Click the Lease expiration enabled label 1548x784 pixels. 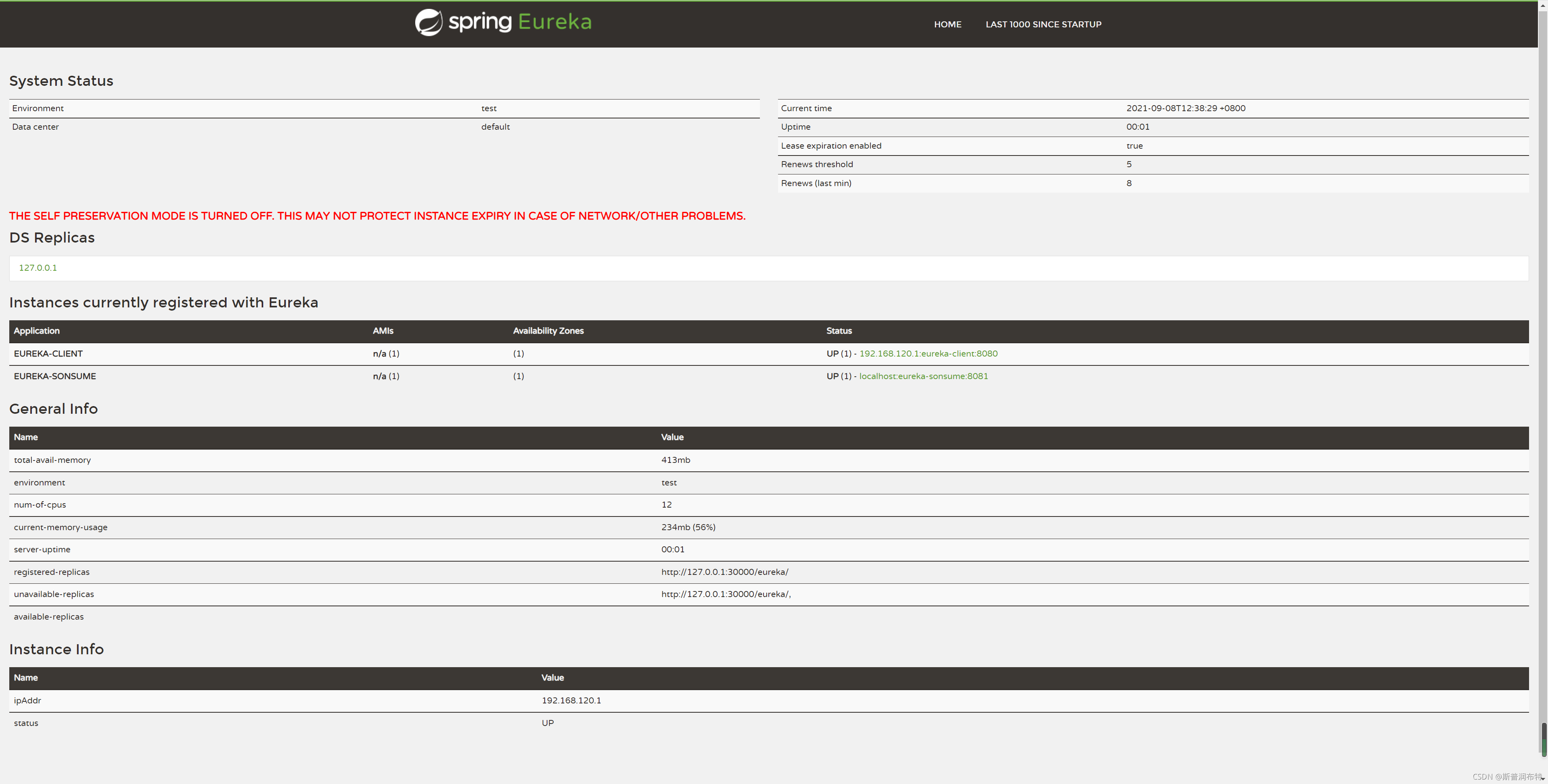click(x=831, y=146)
